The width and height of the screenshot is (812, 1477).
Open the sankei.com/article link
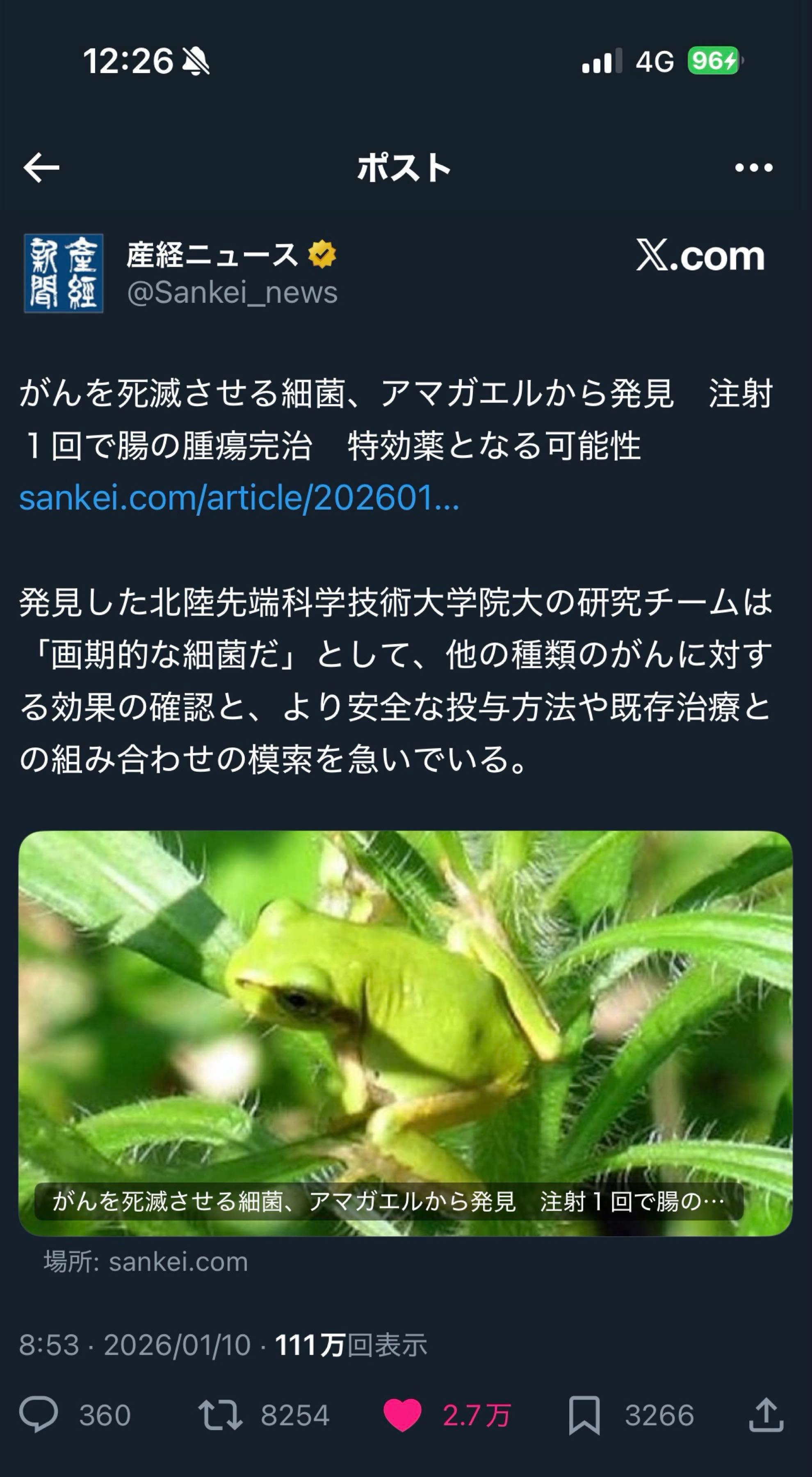[x=239, y=497]
